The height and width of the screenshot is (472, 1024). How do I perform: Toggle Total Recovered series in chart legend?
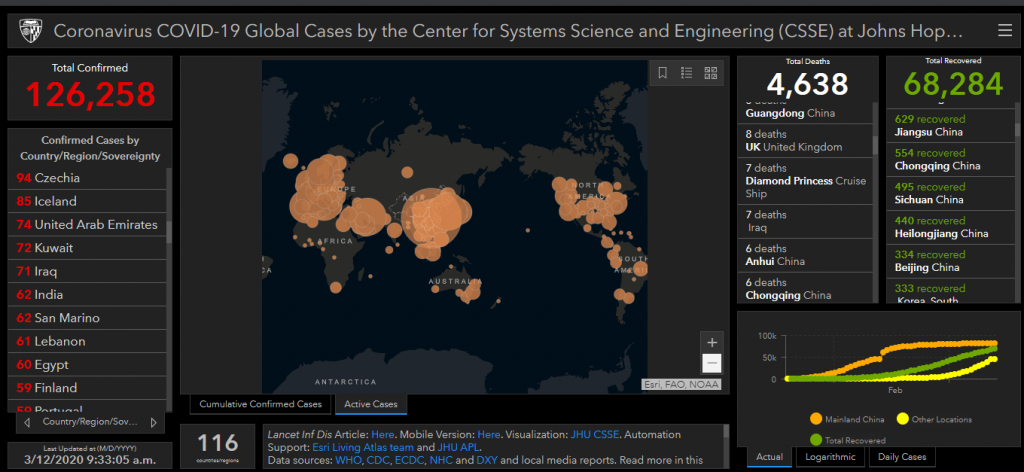tap(848, 440)
